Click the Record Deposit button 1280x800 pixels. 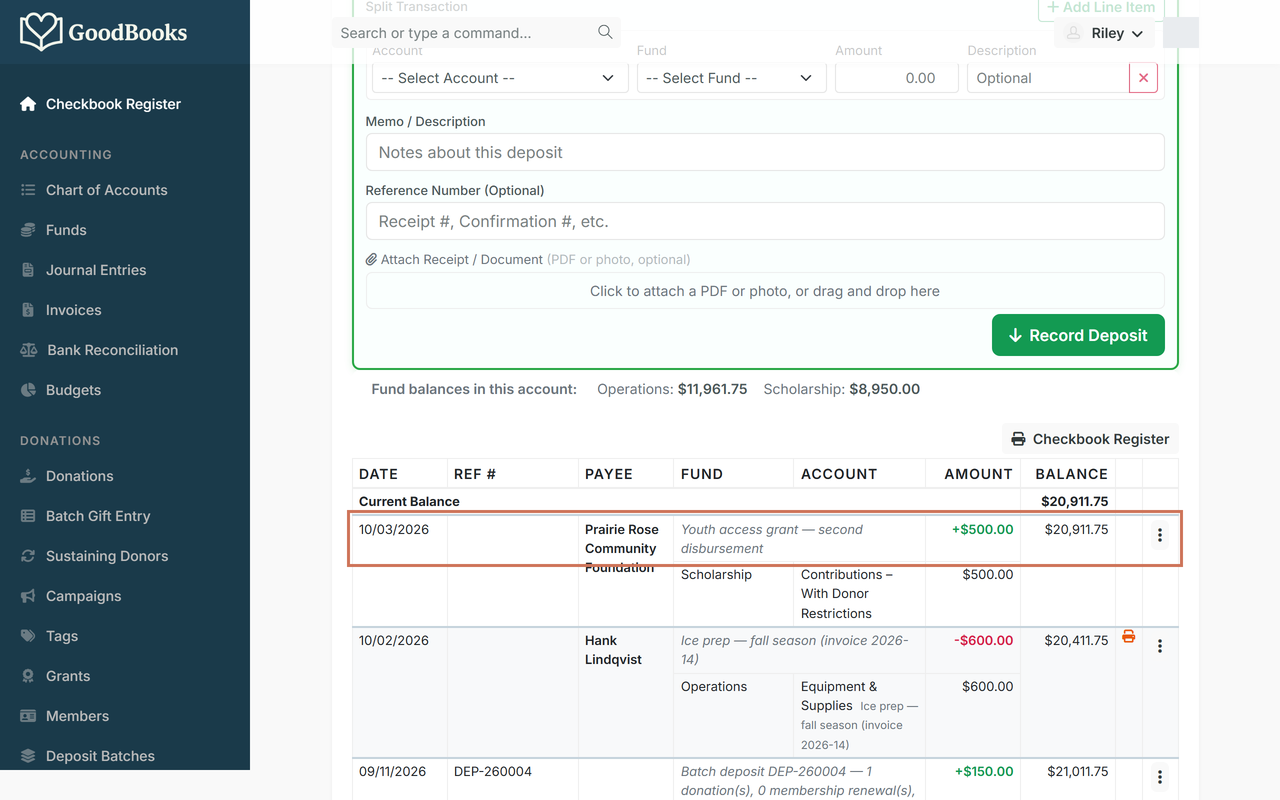pos(1078,335)
